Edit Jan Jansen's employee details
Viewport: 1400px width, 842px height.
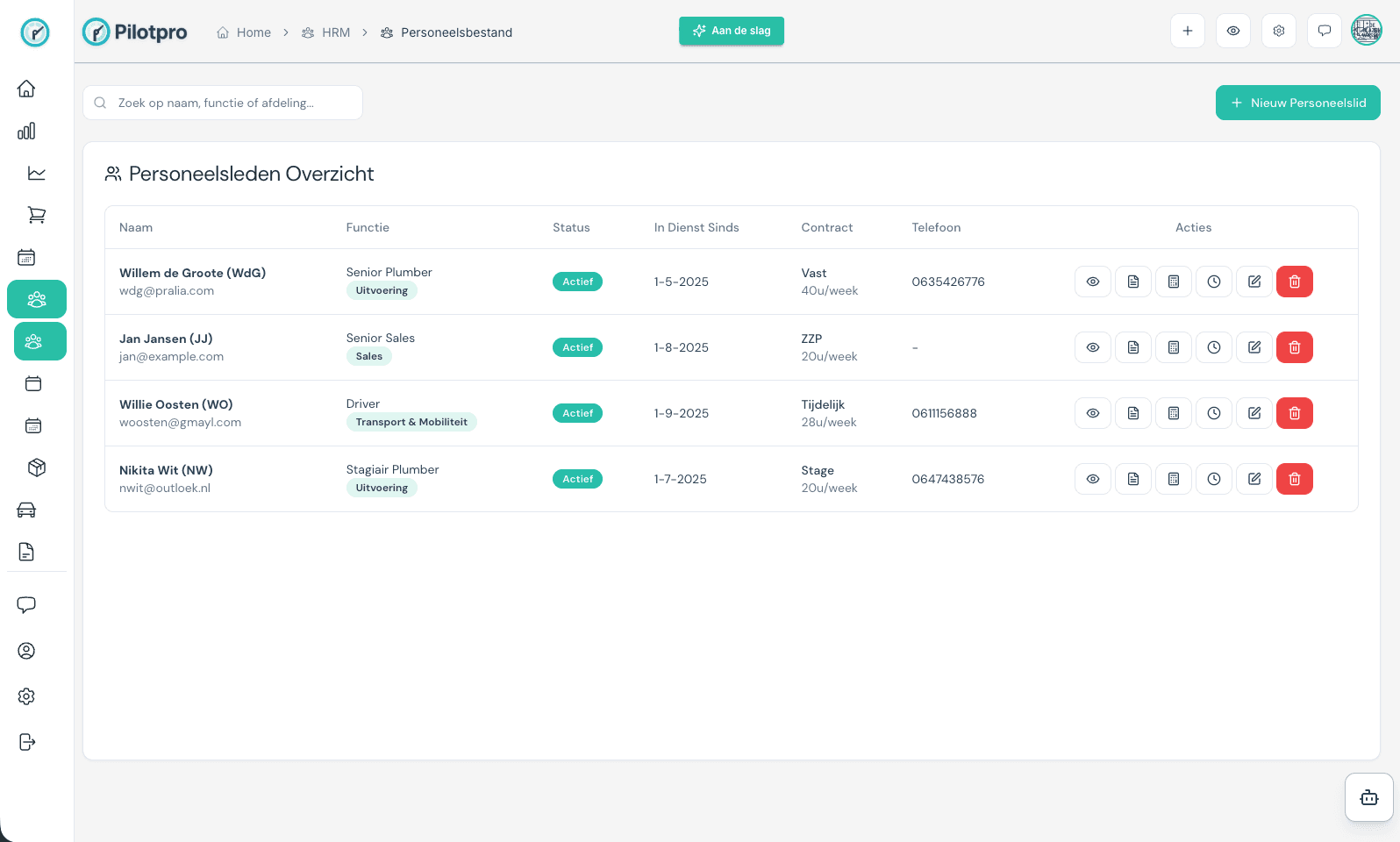click(x=1254, y=347)
